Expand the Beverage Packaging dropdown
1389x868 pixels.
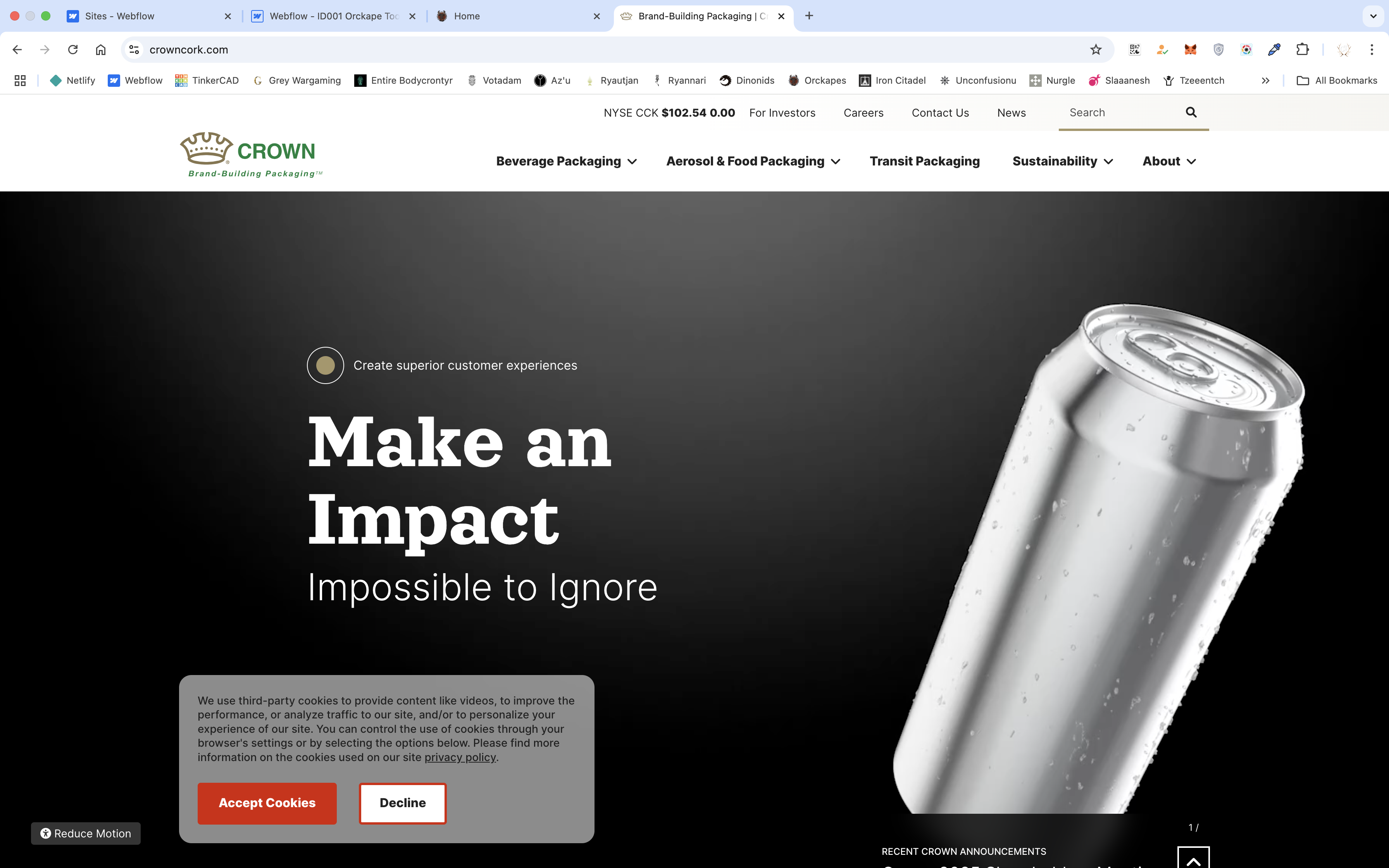[566, 161]
